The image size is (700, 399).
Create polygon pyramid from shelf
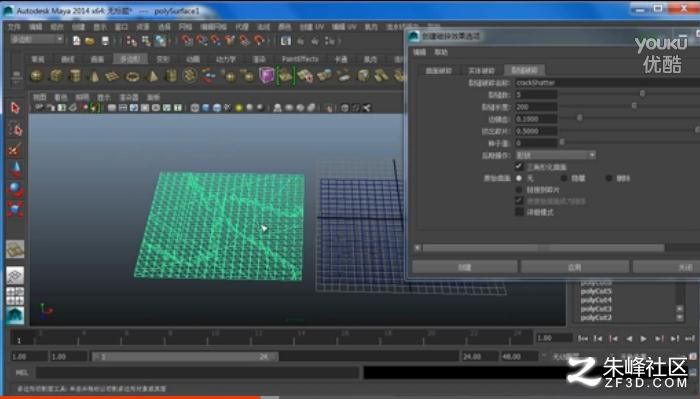point(152,76)
